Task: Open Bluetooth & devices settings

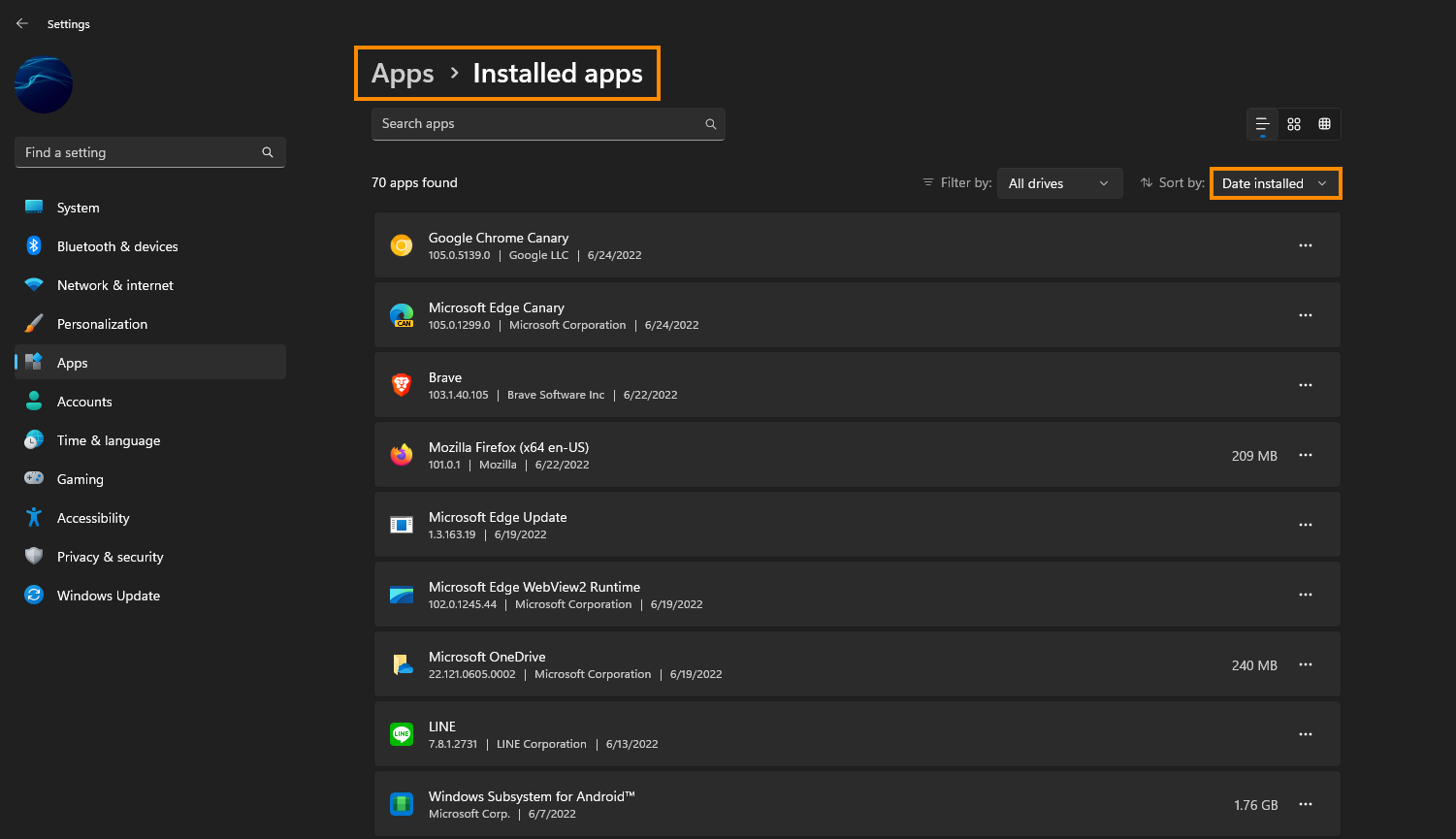Action: pos(150,246)
